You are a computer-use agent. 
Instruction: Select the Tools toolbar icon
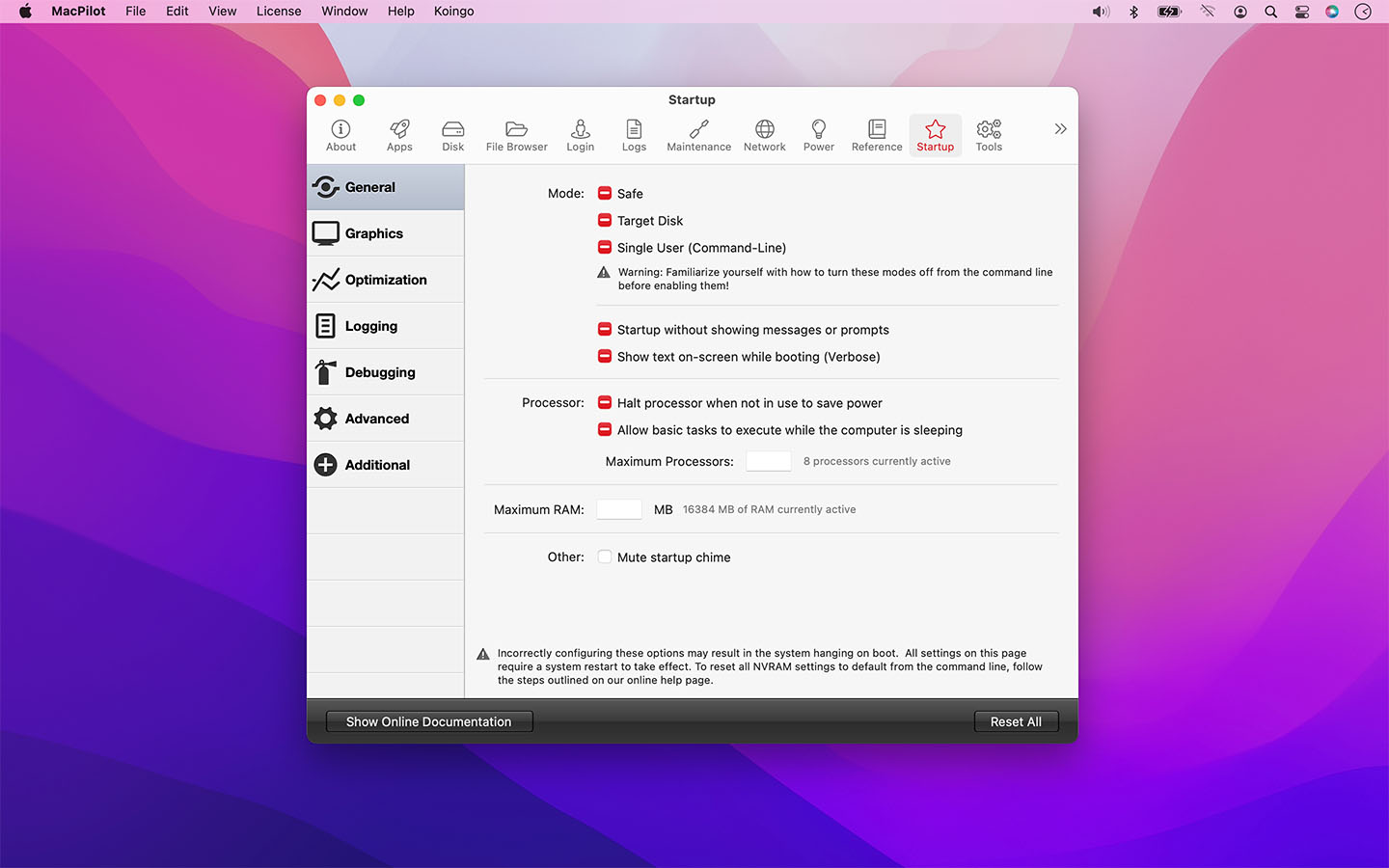coord(989,135)
